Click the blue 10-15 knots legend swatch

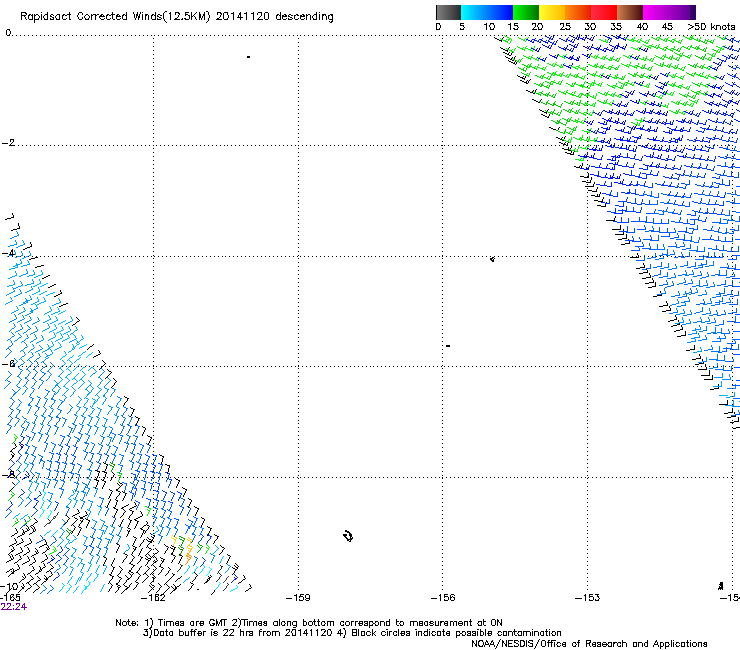[x=499, y=12]
